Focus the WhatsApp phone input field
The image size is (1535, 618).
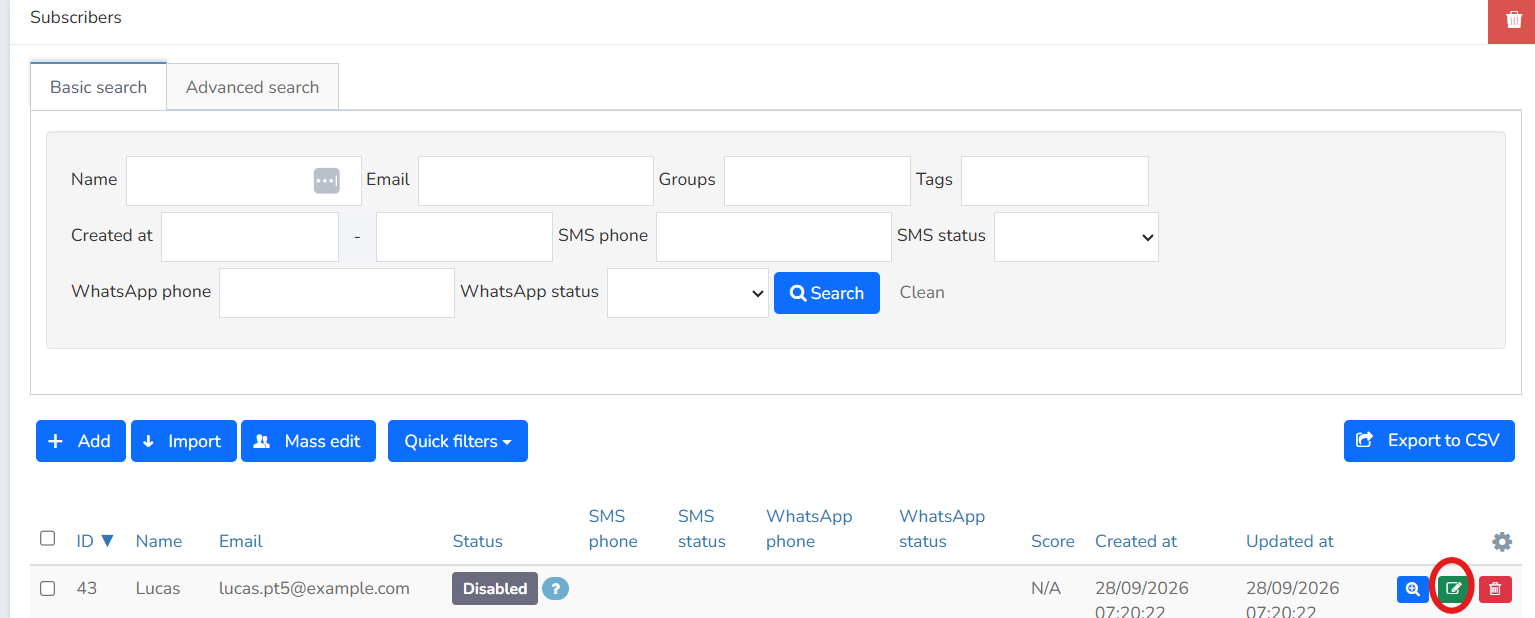coord(337,292)
